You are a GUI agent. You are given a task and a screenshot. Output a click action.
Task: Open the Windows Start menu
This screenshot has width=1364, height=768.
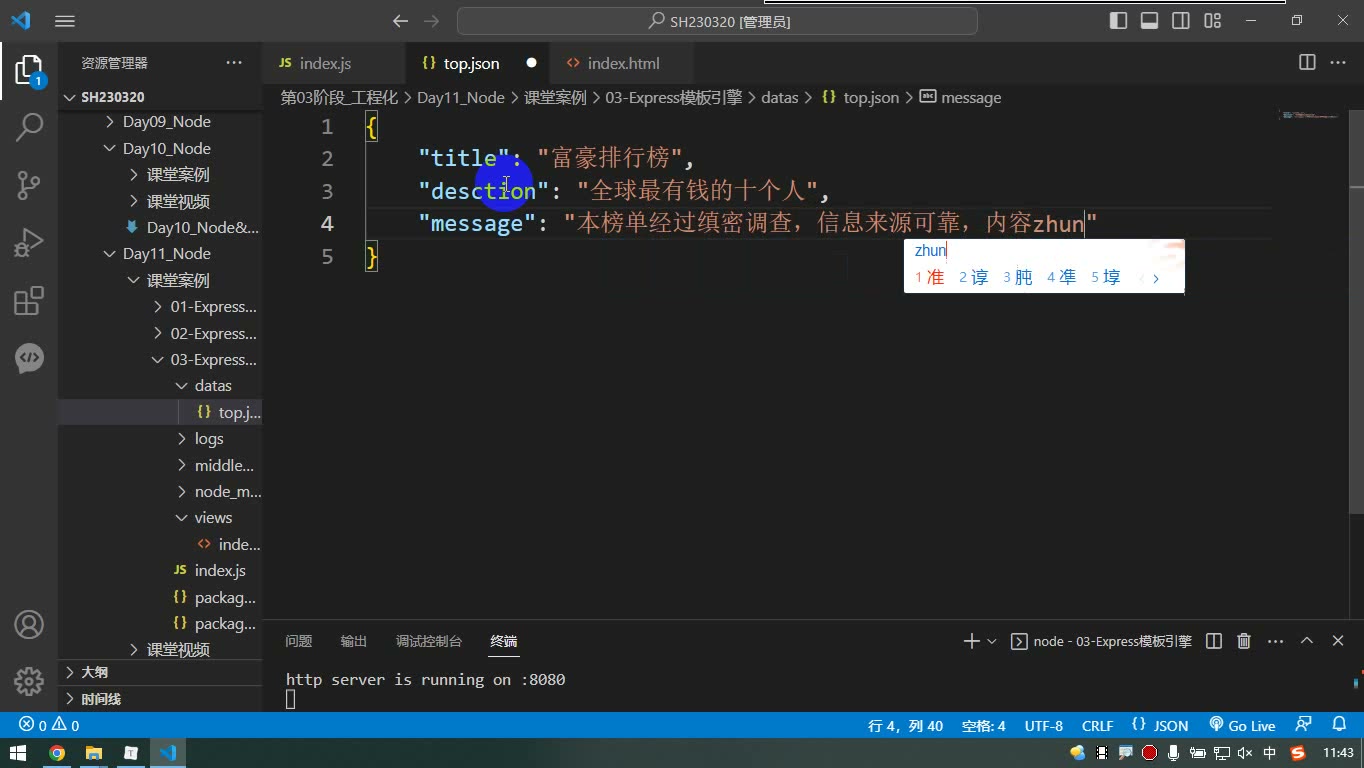point(18,753)
